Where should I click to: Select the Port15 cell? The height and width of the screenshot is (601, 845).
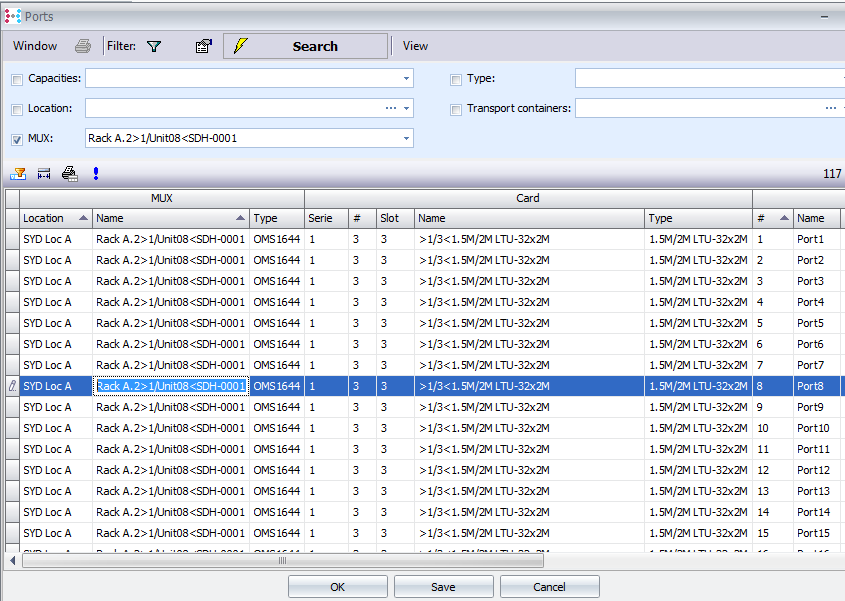tap(818, 534)
